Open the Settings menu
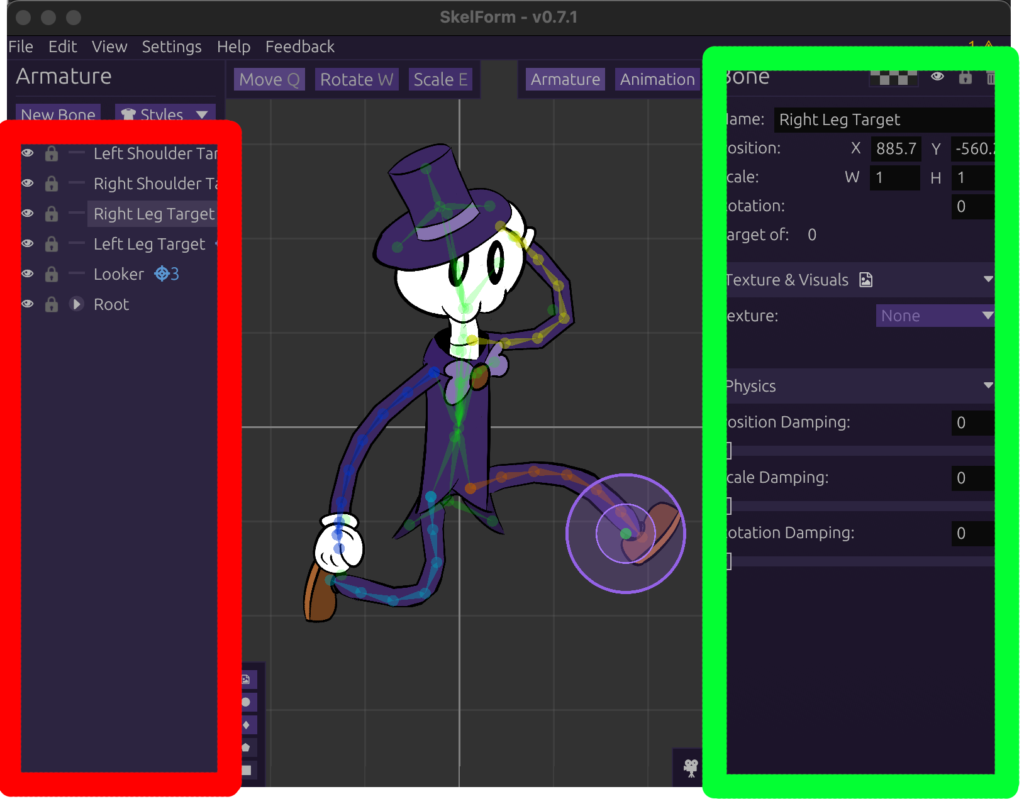 tap(172, 46)
